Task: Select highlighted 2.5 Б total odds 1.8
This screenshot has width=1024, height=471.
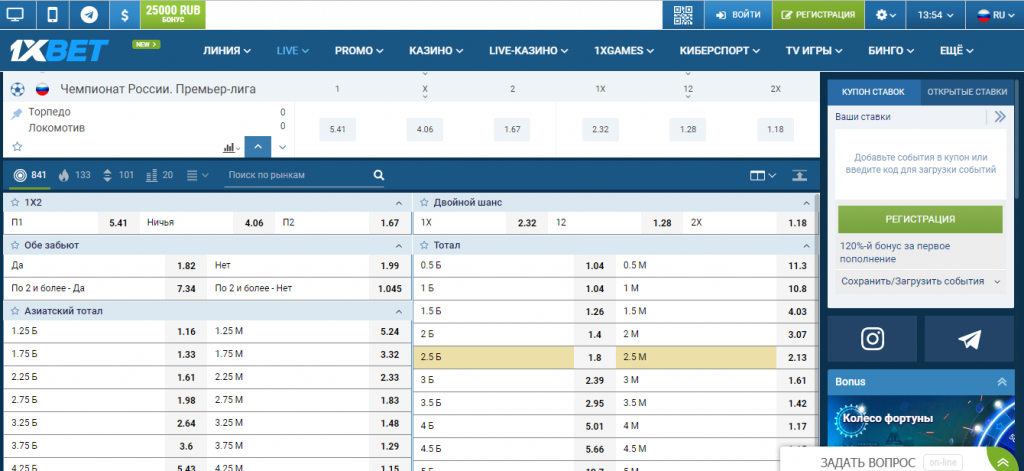Action: pos(593,356)
